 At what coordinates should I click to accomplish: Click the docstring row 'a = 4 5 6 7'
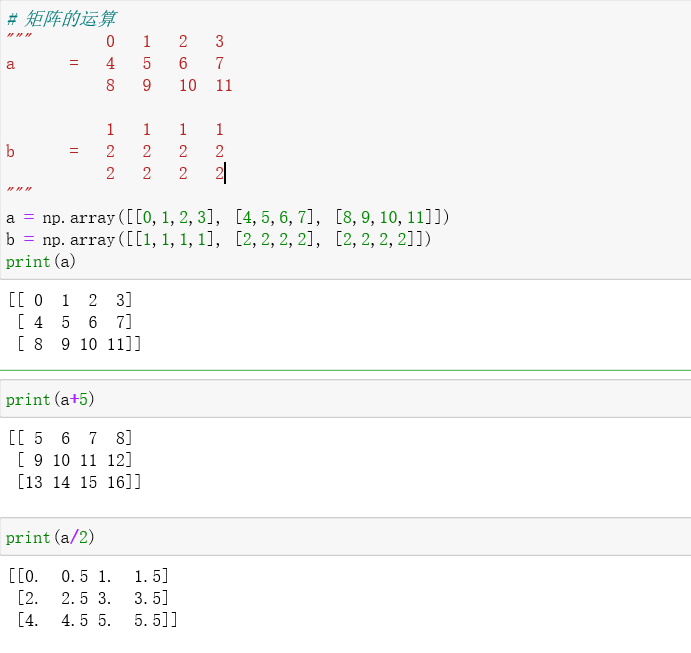[x=115, y=63]
